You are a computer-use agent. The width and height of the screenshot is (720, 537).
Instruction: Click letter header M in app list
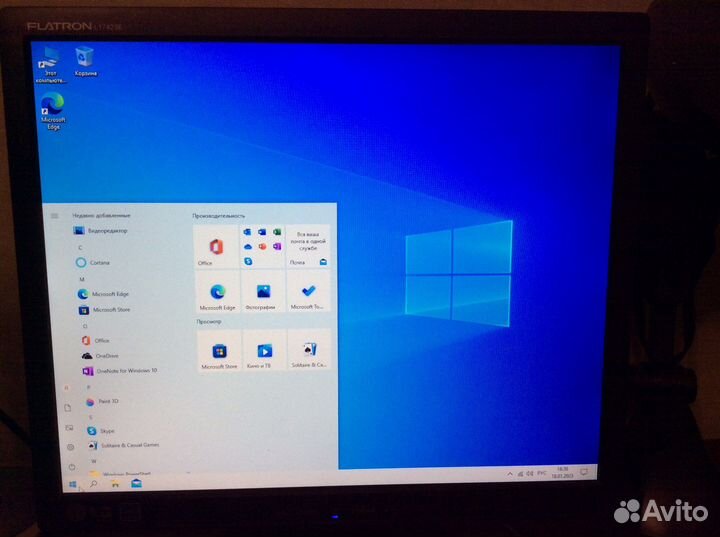coord(82,279)
